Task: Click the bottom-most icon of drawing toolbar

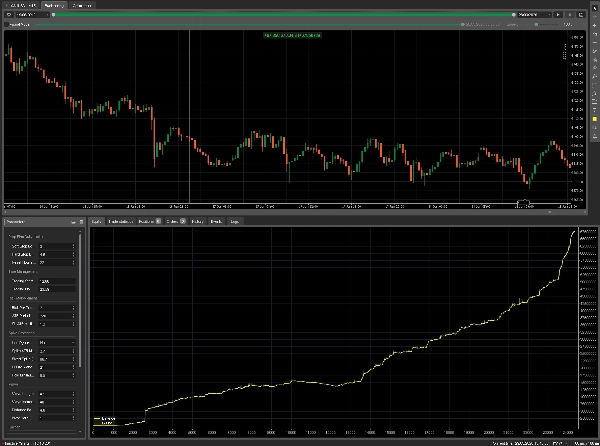Action: 595,137
